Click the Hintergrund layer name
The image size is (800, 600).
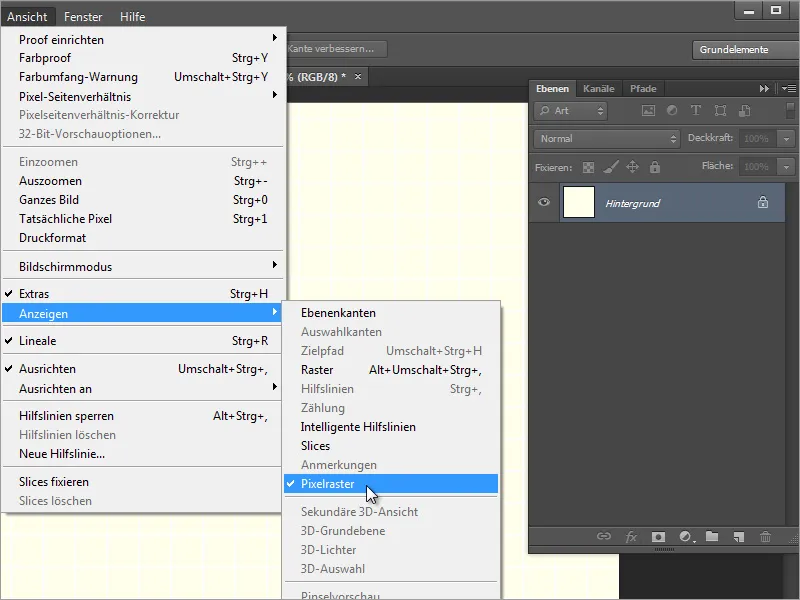pos(632,204)
